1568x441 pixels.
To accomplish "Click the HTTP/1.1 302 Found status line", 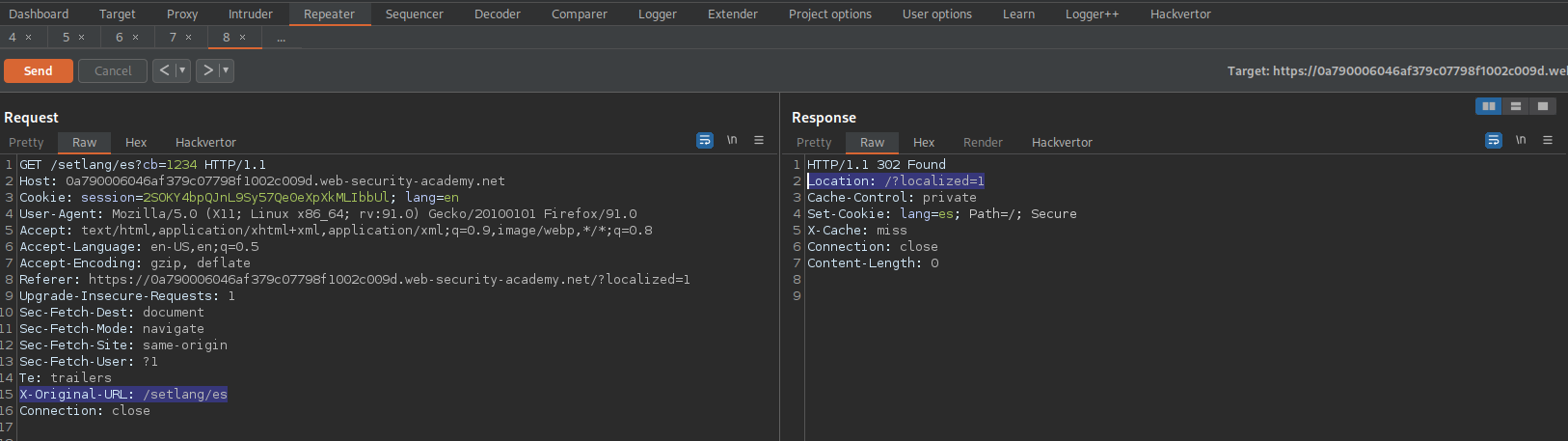I will [x=877, y=164].
